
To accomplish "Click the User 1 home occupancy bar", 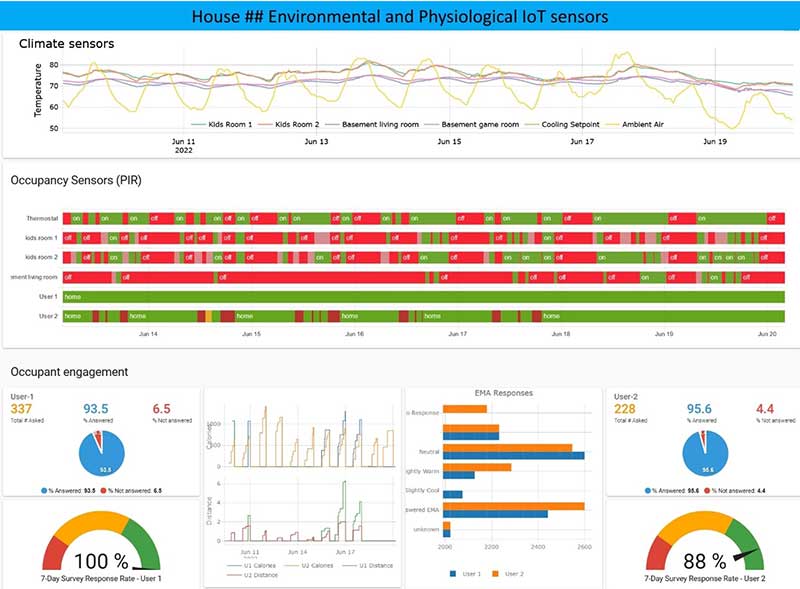I will click(420, 297).
